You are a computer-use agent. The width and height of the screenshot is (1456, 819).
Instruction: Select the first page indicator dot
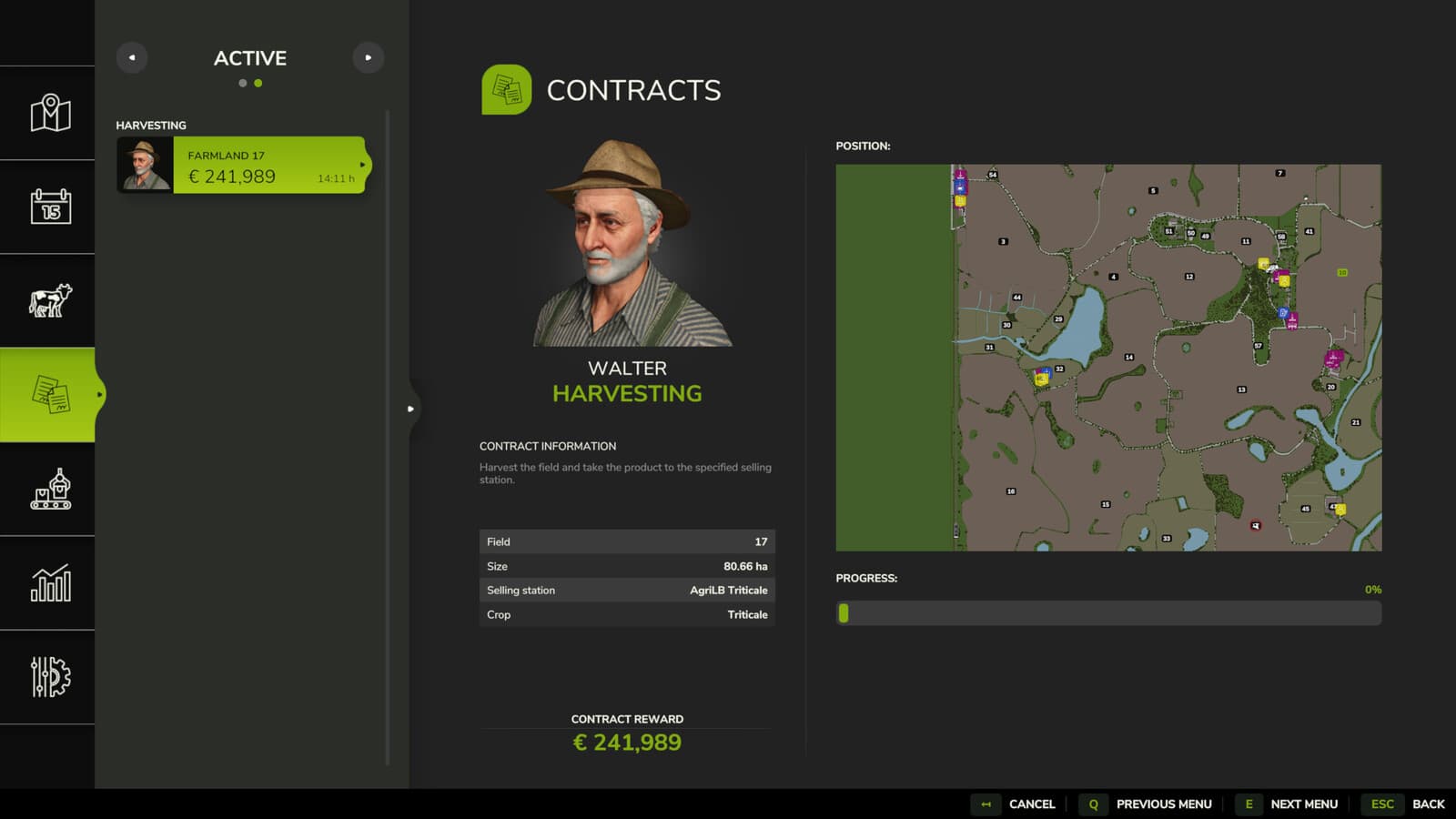pos(242,83)
